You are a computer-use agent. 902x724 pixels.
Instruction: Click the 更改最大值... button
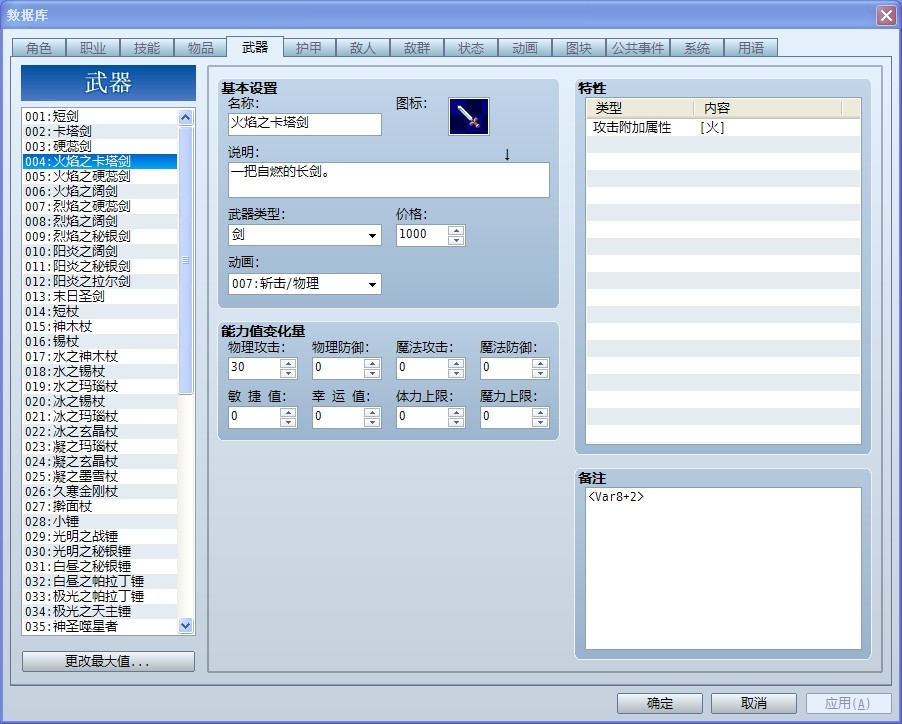coord(108,661)
